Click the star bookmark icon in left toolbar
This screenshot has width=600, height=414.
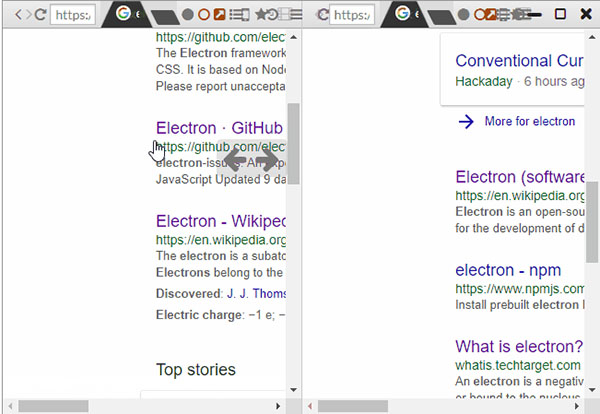coord(261,15)
